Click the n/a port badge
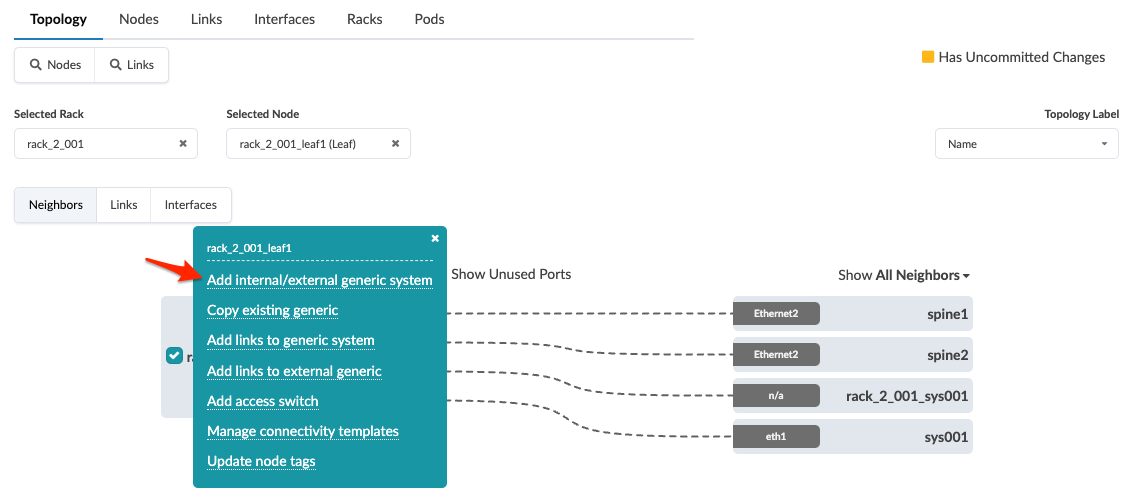 click(x=776, y=396)
